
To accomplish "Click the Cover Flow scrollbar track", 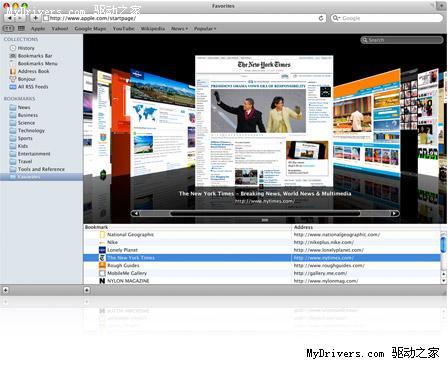I will click(265, 213).
